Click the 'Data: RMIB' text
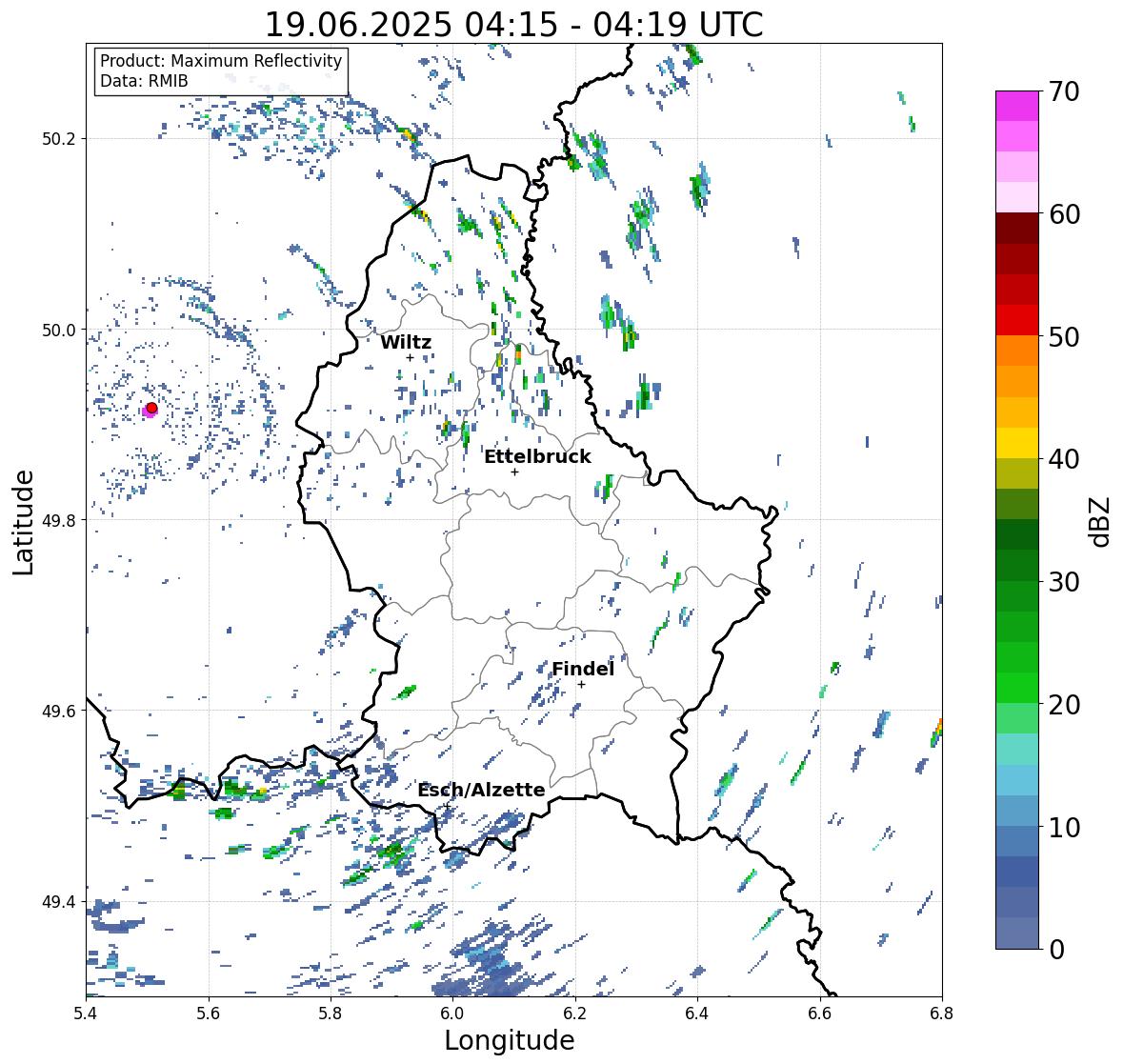Screen dimensions: 1123x1064 pyautogui.click(x=144, y=81)
